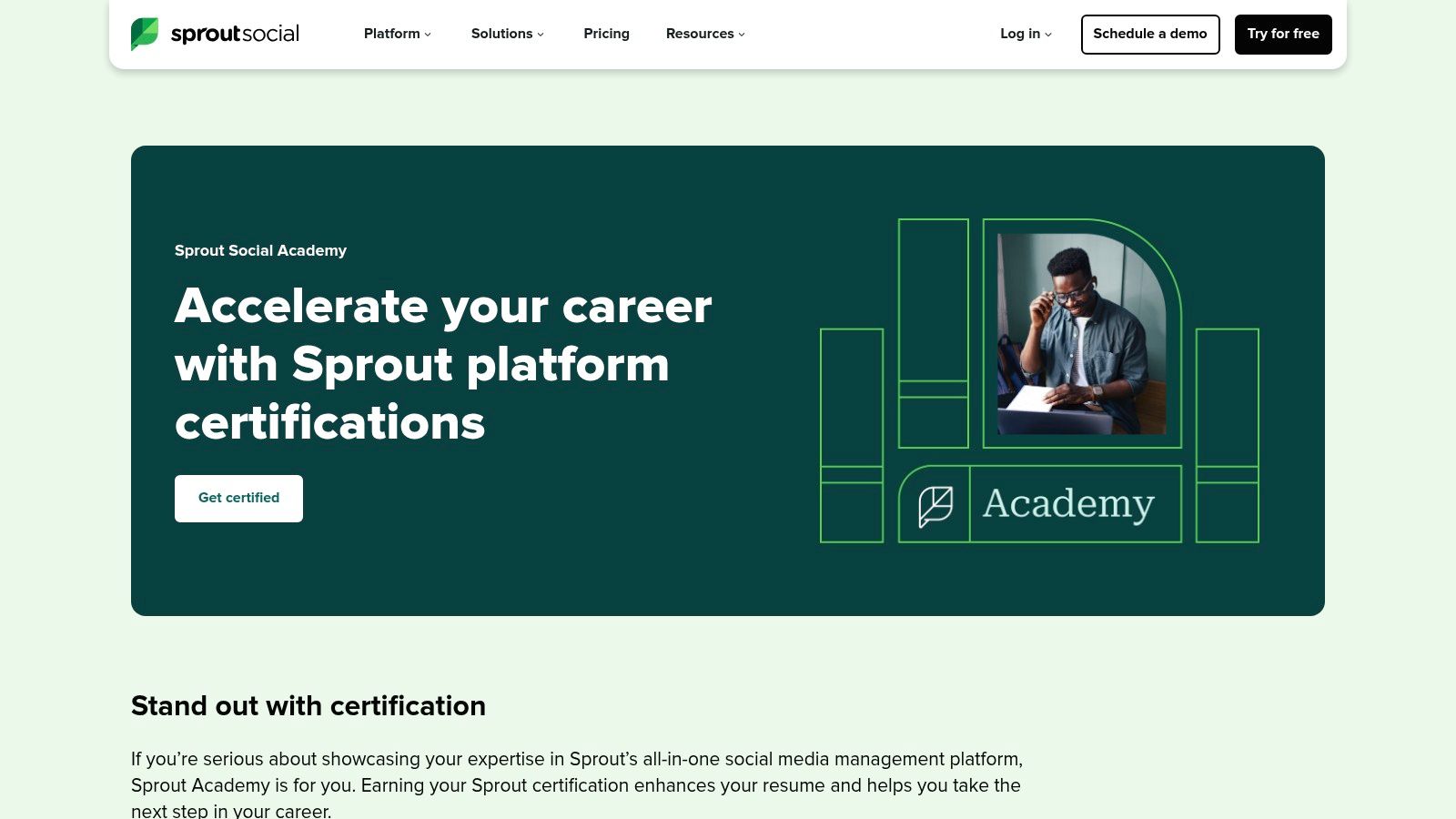The height and width of the screenshot is (819, 1456).
Task: Click the sproutsocial wordmark in the header
Action: tap(235, 34)
